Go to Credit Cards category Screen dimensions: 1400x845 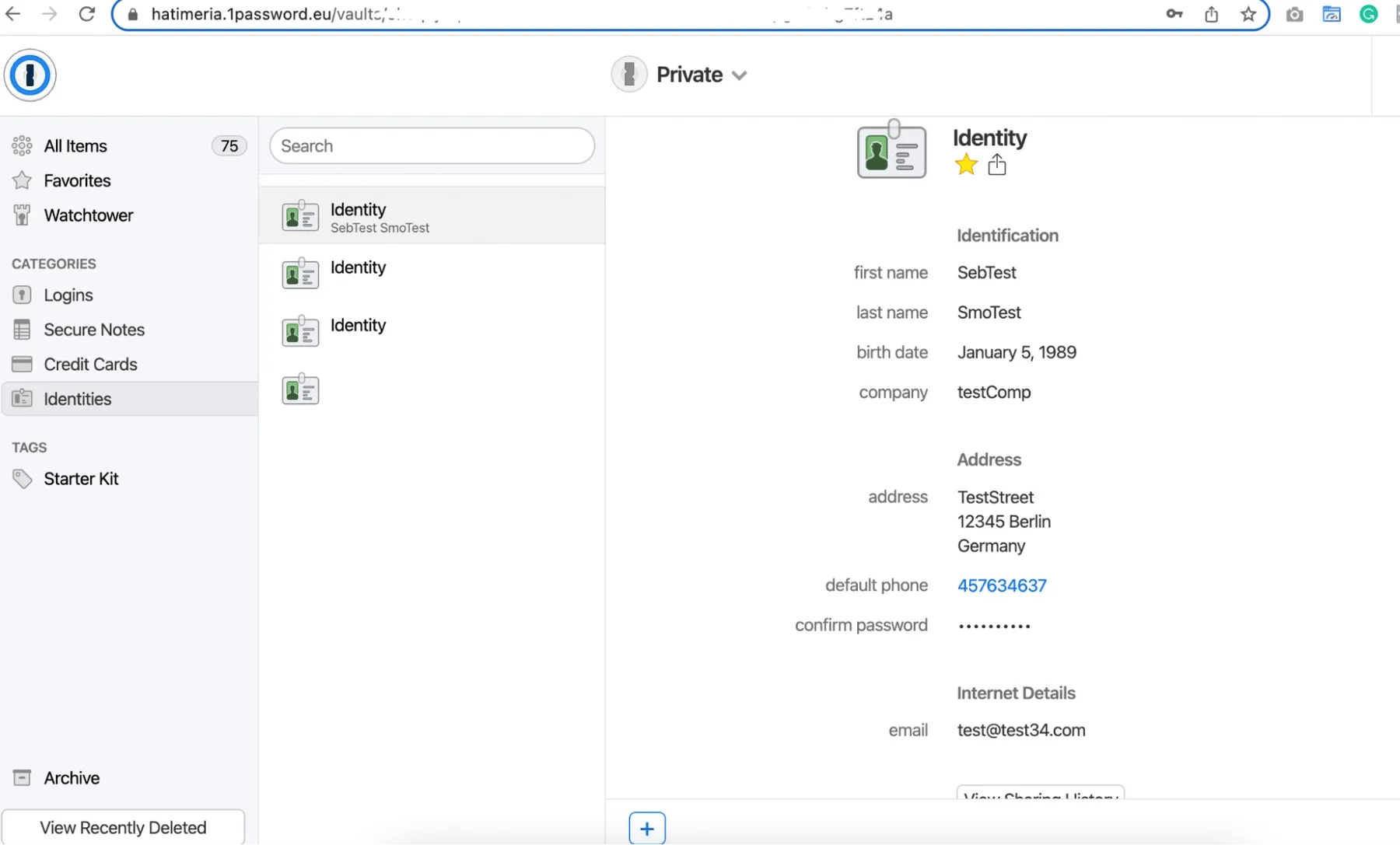[90, 365]
